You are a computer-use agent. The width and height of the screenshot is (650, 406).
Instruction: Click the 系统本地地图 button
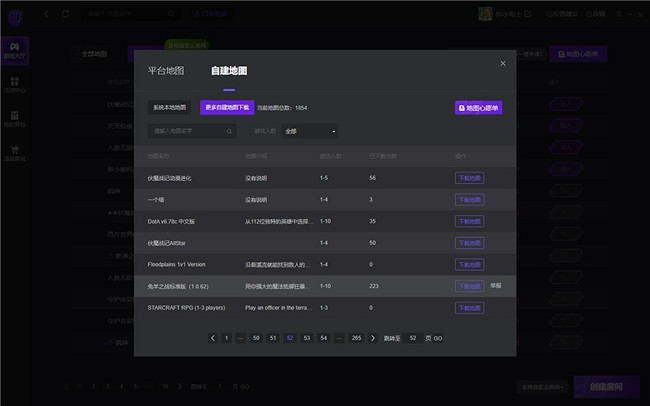click(x=171, y=107)
